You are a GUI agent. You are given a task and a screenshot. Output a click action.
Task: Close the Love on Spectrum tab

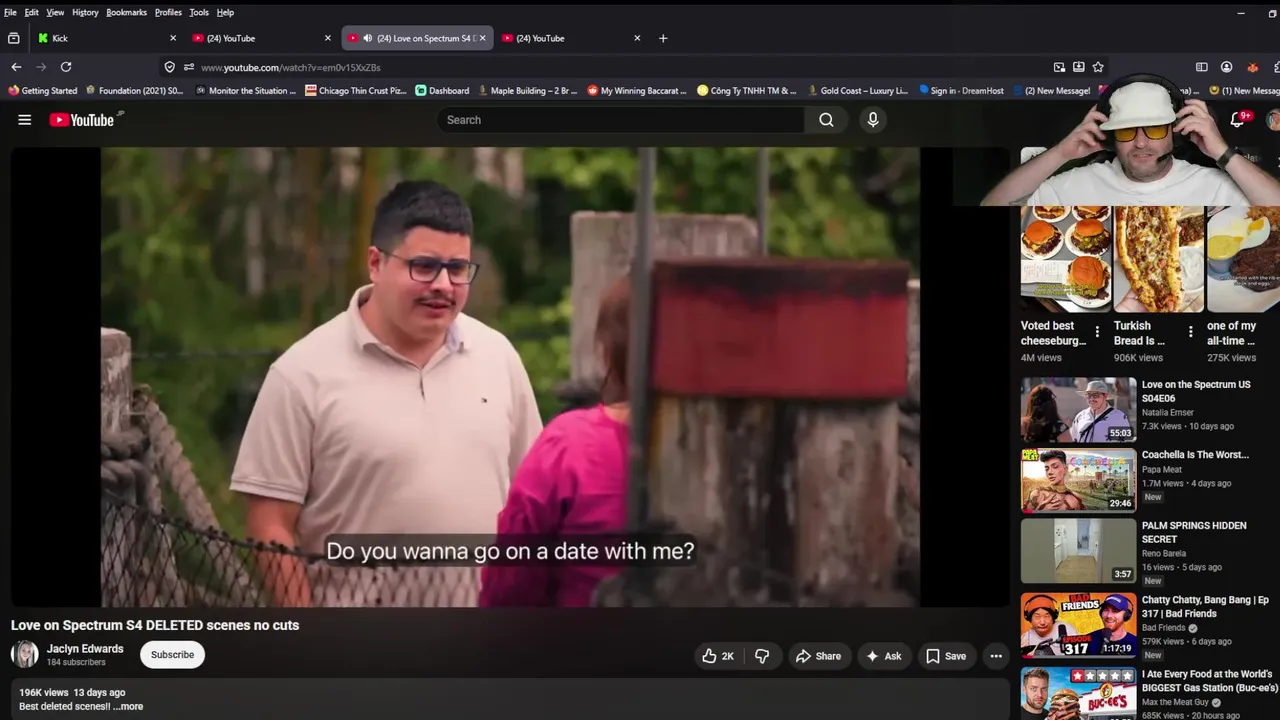point(482,38)
